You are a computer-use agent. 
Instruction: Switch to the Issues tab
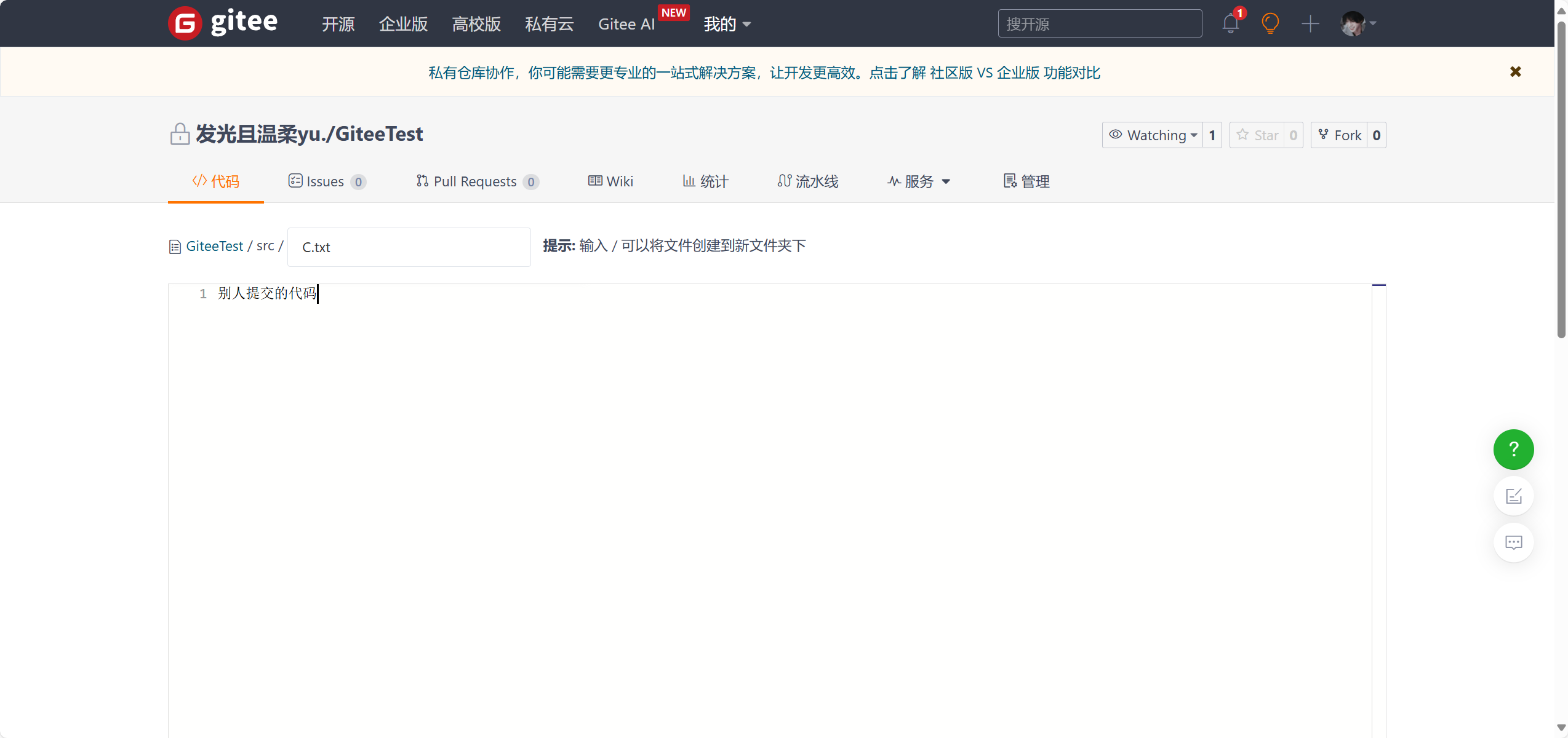click(x=327, y=181)
